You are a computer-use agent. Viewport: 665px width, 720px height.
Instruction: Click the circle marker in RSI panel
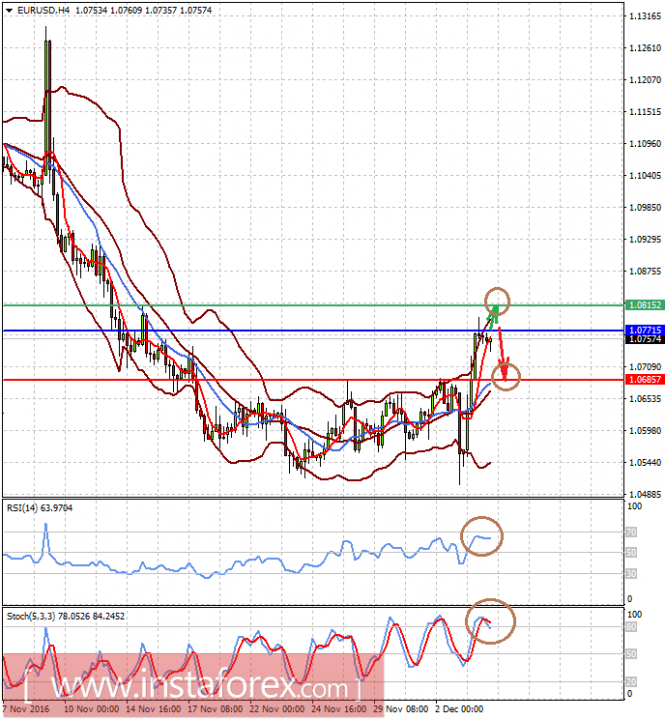tap(482, 537)
